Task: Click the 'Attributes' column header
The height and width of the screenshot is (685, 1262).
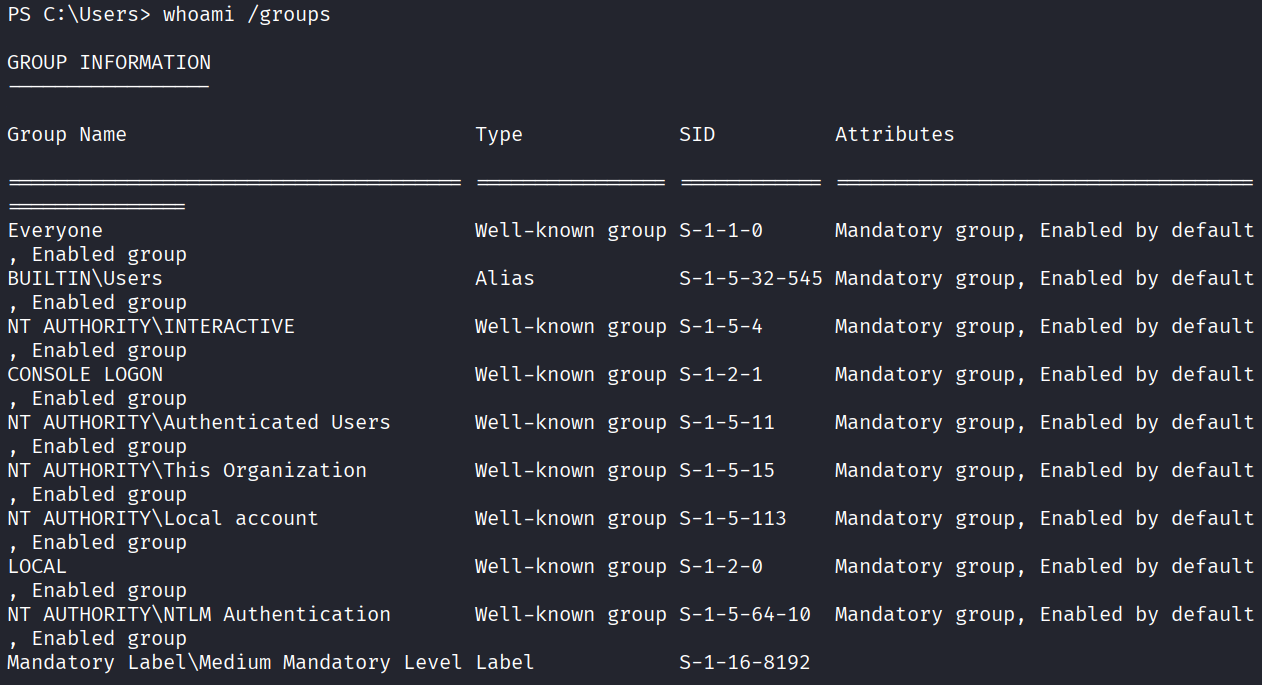Action: pyautogui.click(x=895, y=135)
